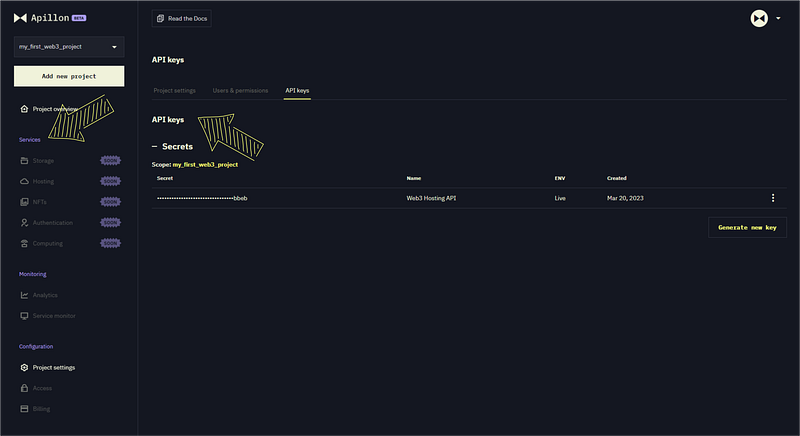Open NFTs service in sidebar
Viewport: 800px width, 436px height.
40,202
